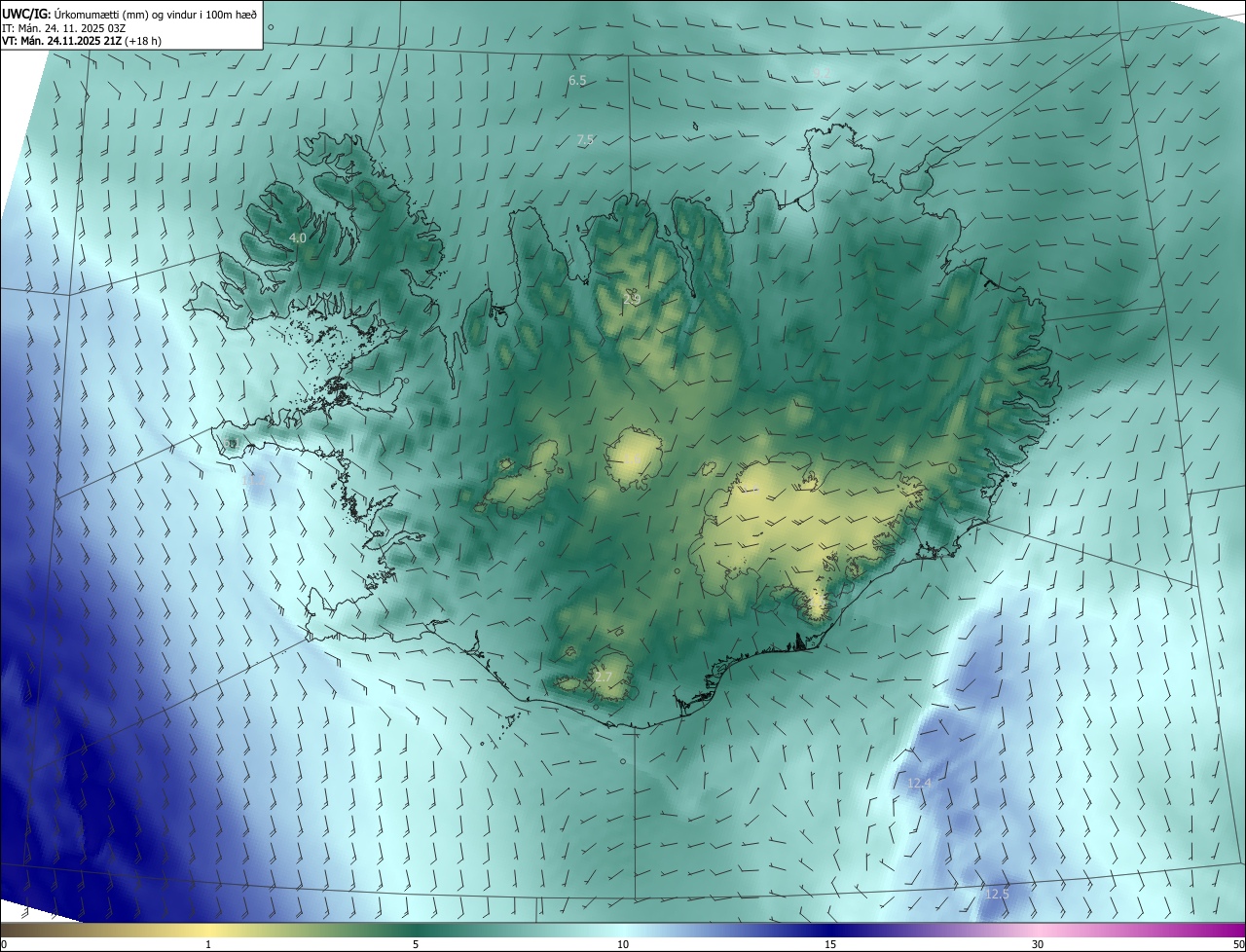Click the "IT: Mán. 24. 11. 2025 03Z" line

click(62, 28)
